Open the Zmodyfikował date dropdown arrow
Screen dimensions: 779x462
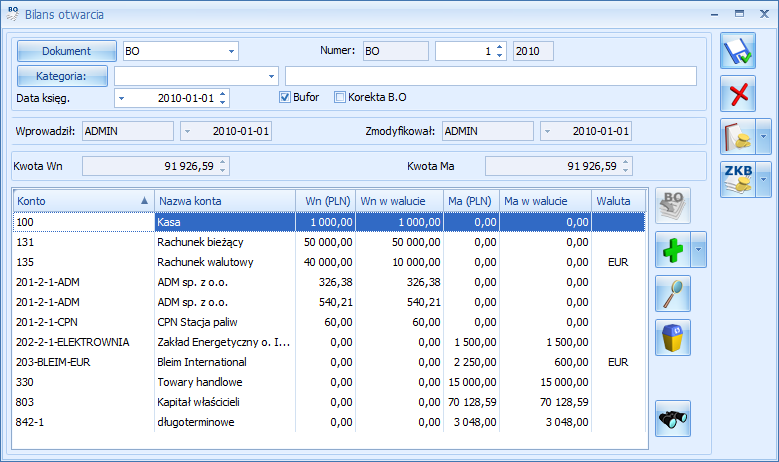pos(547,132)
